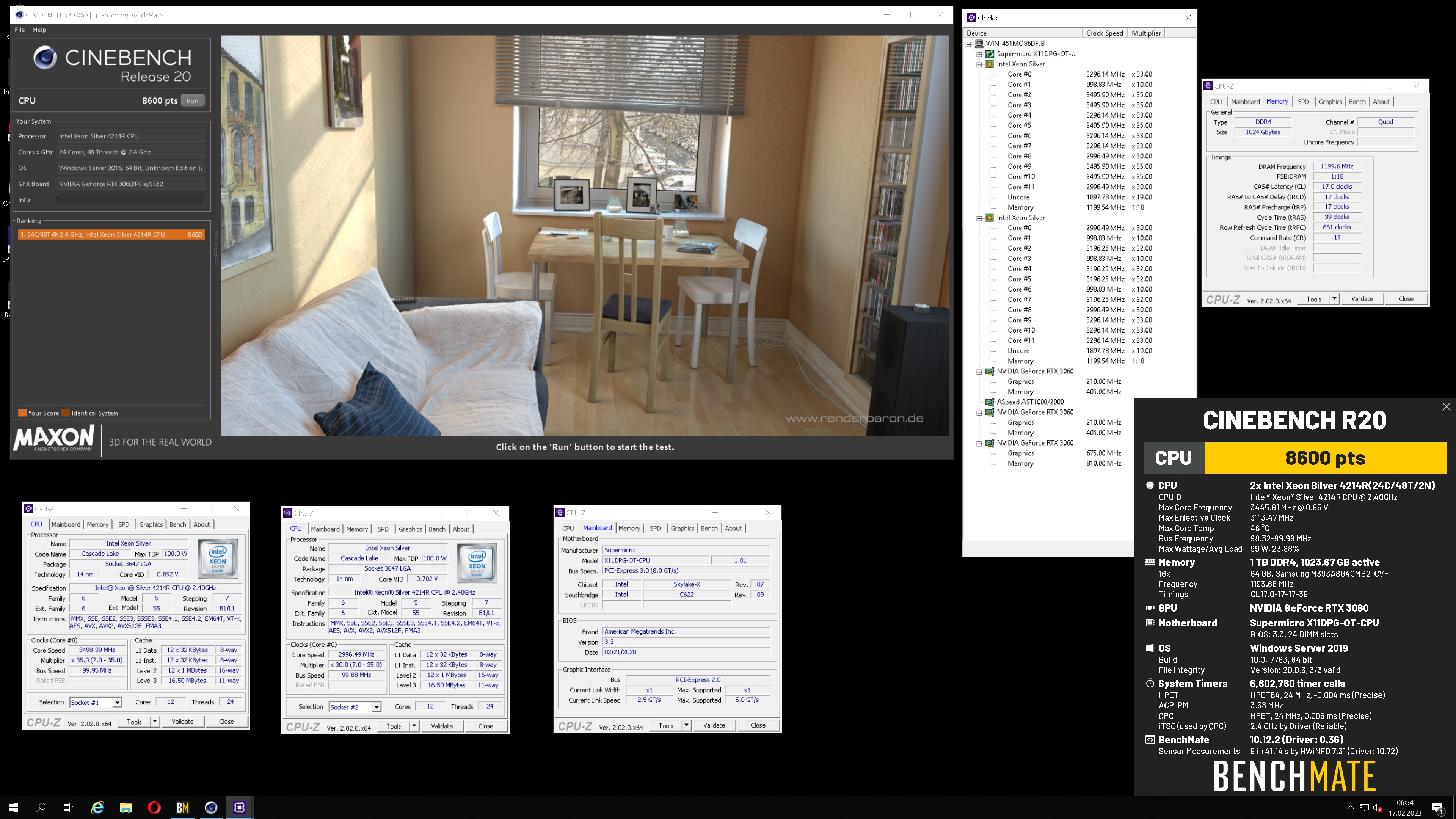Click the Cinebench Info input field

130,199
